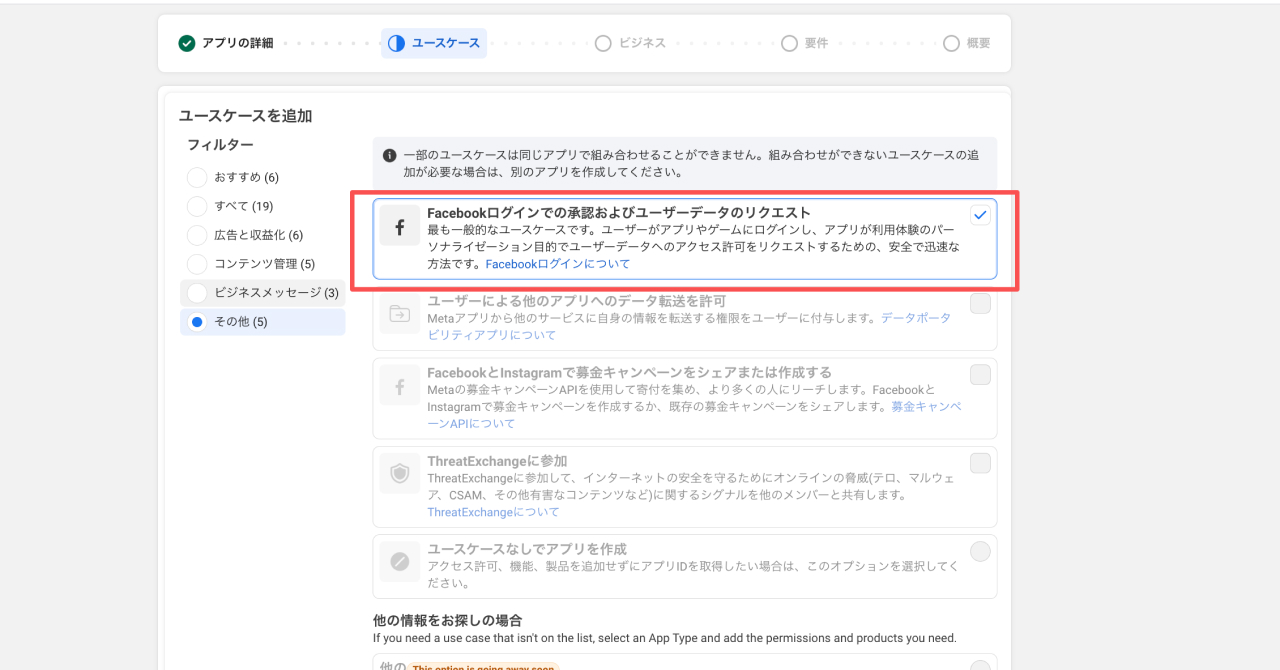Click the no-use-case slashed circle icon
The image size is (1280, 670).
pyautogui.click(x=399, y=562)
